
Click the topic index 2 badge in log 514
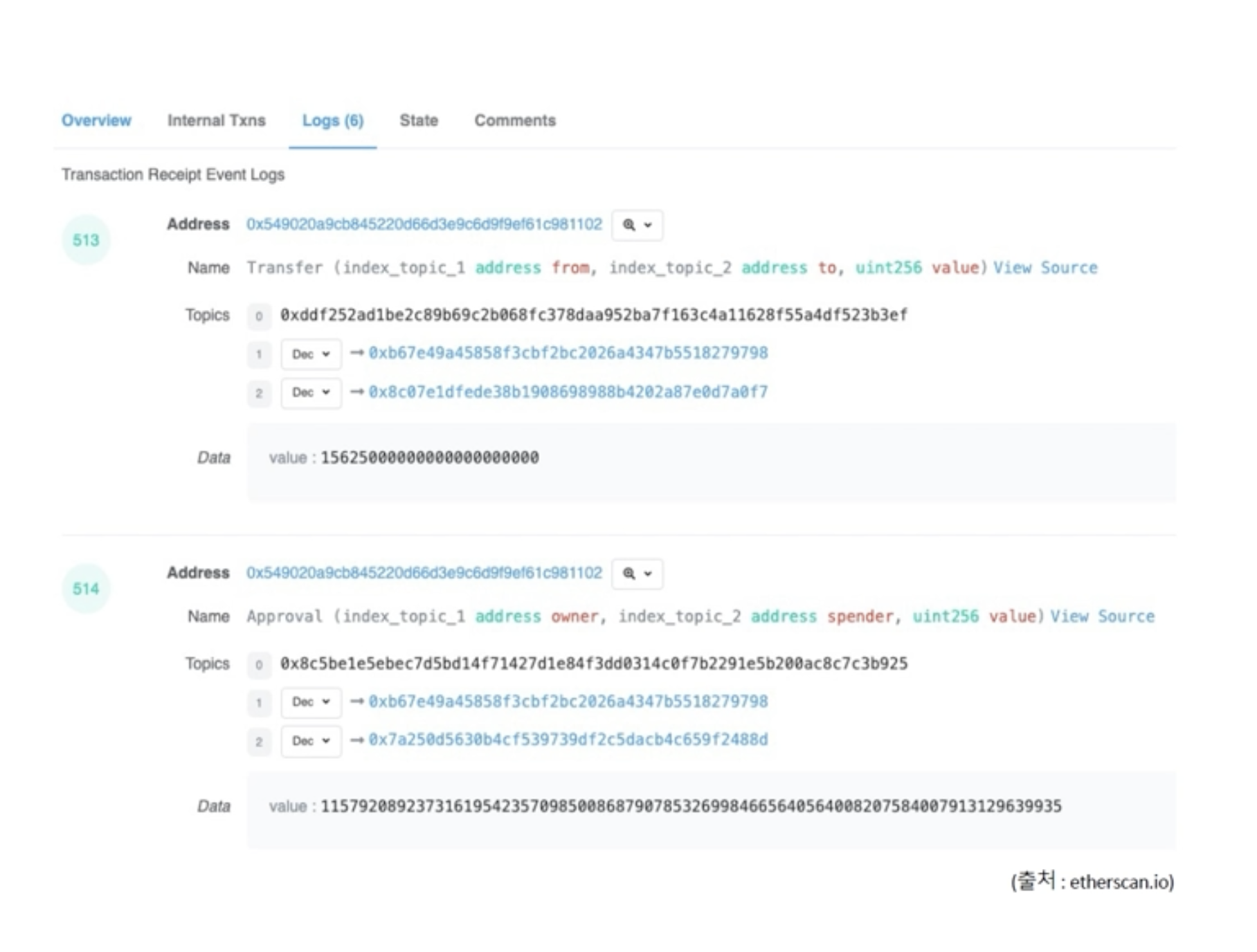260,740
